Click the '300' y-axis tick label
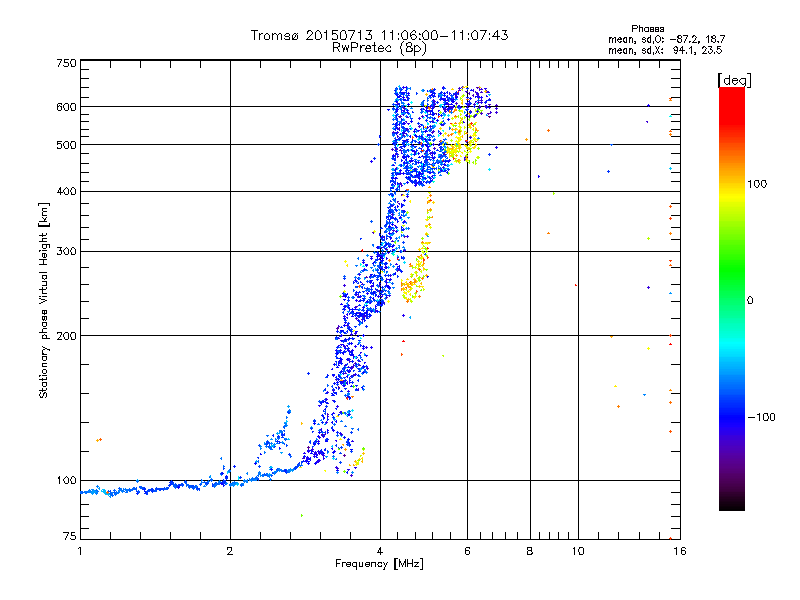Viewport: 800px width, 600px height. [66, 252]
